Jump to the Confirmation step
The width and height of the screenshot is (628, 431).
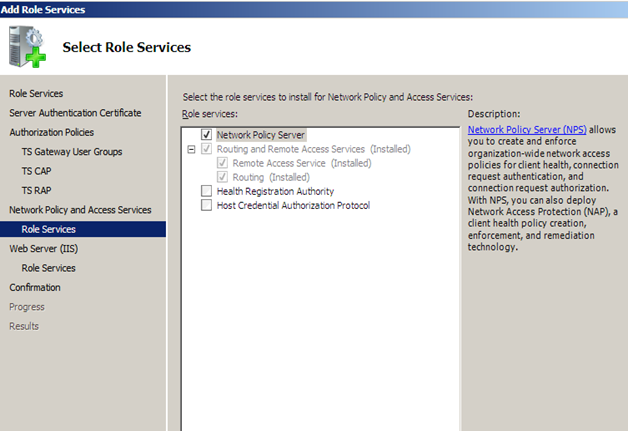point(35,287)
